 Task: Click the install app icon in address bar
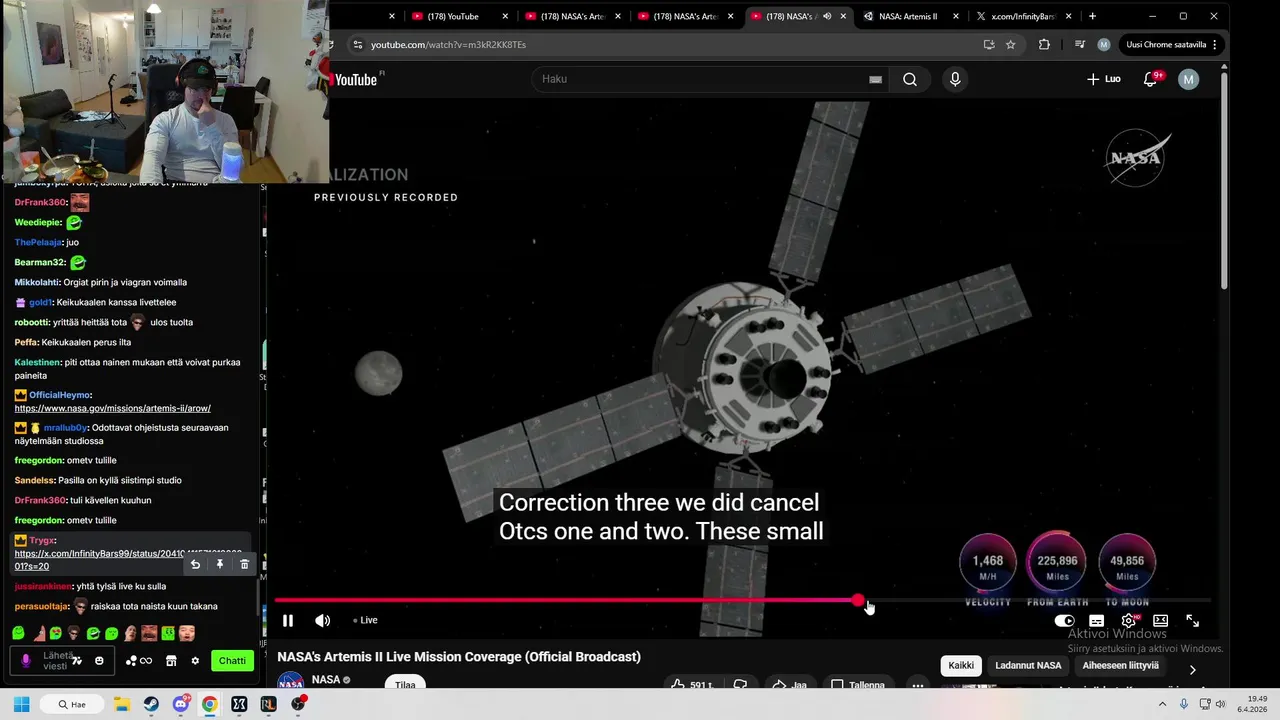point(989,45)
